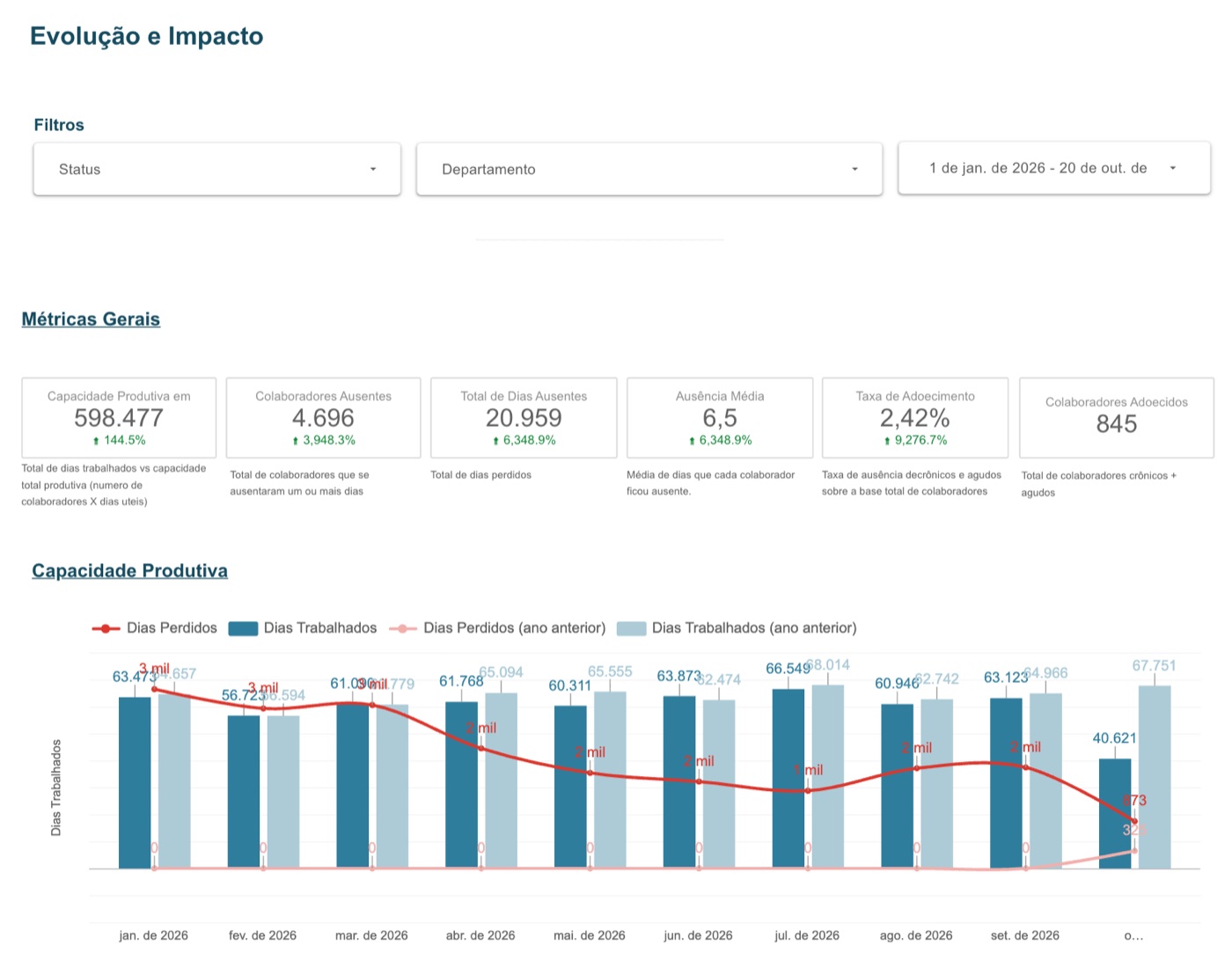Click the x-axis label set. de 2026
The image size is (1232, 967).
tap(1025, 935)
